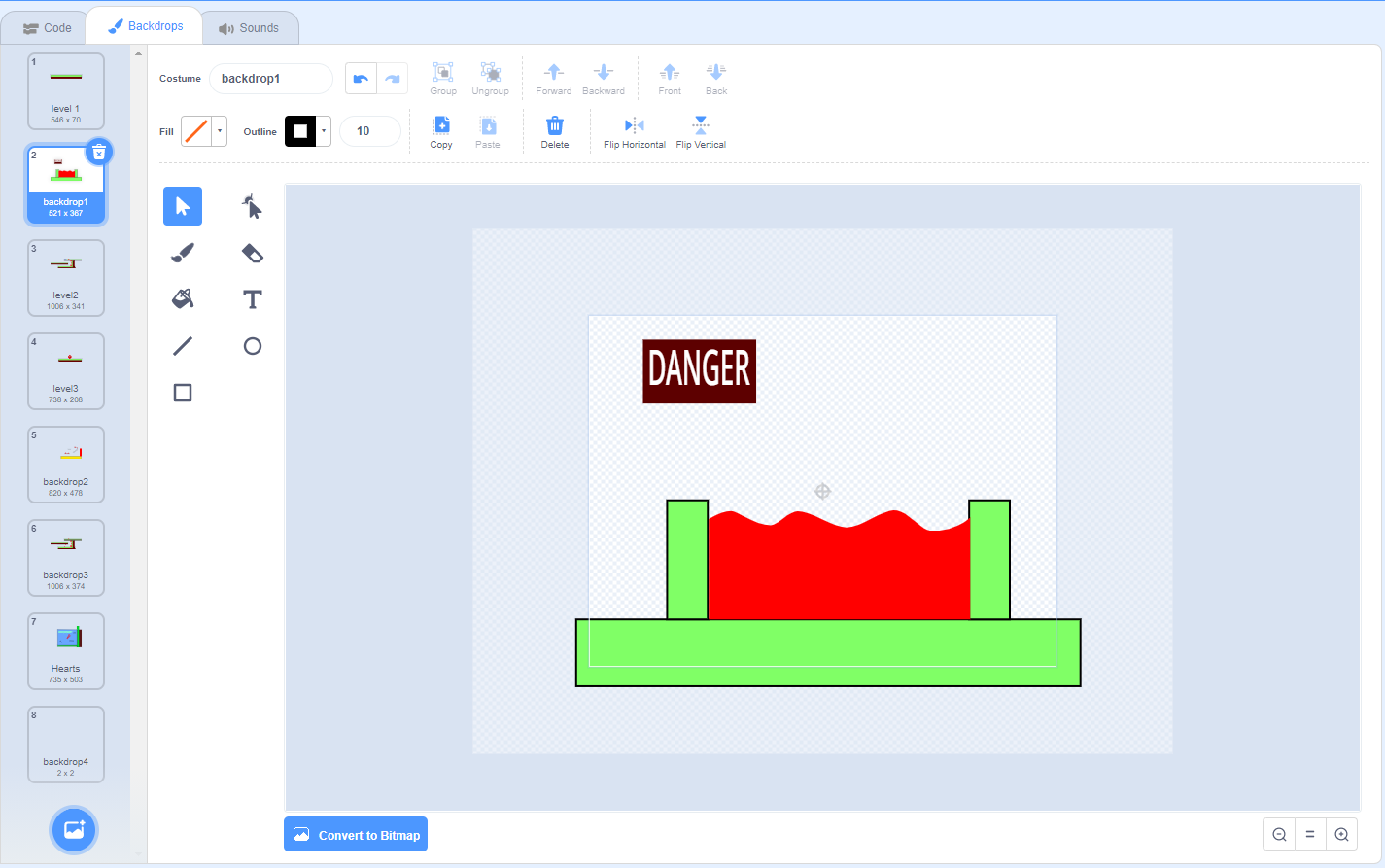Image resolution: width=1385 pixels, height=868 pixels.
Task: Select the level 1 backdrop thumbnail
Action: point(66,91)
